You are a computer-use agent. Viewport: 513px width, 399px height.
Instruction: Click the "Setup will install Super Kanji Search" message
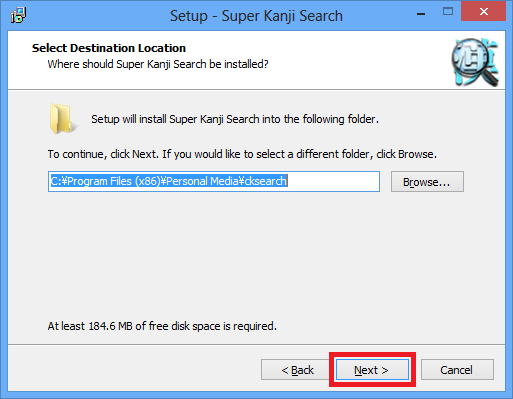click(235, 119)
